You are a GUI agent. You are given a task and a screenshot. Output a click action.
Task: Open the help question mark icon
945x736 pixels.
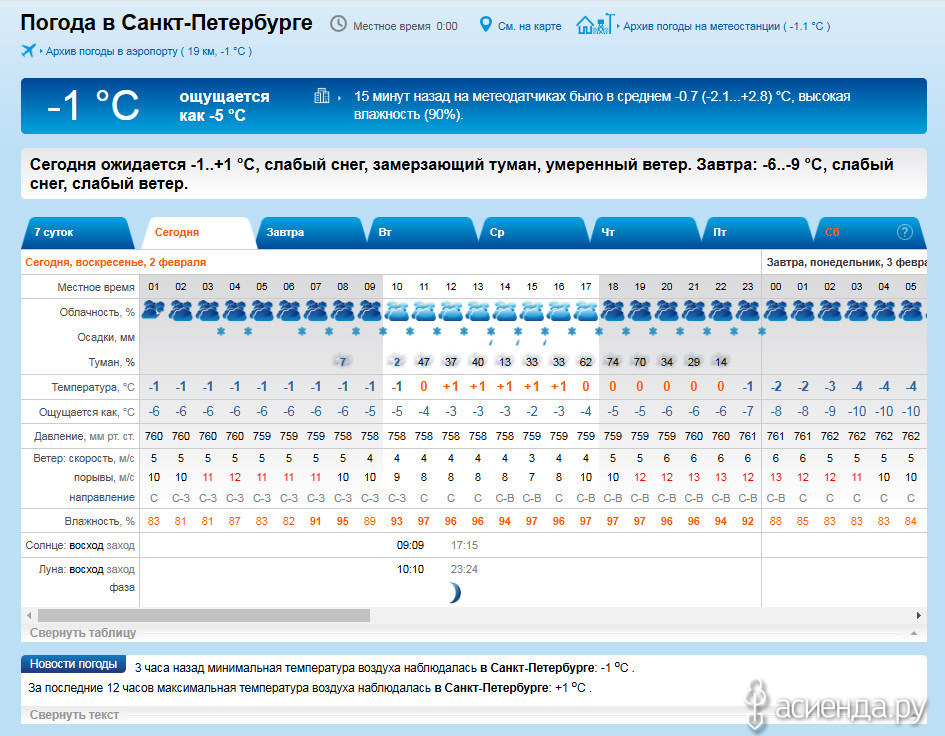coord(904,232)
